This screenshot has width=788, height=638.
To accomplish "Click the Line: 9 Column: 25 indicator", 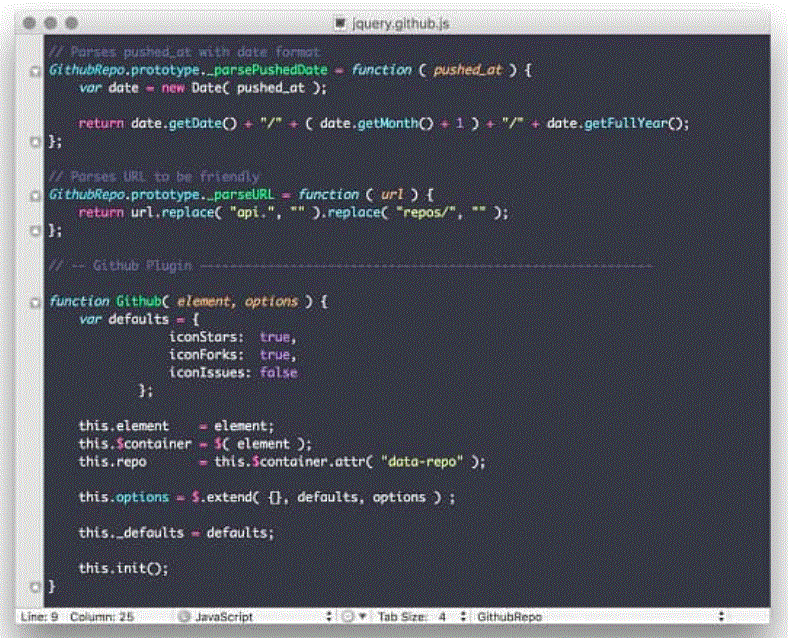I will tap(77, 616).
